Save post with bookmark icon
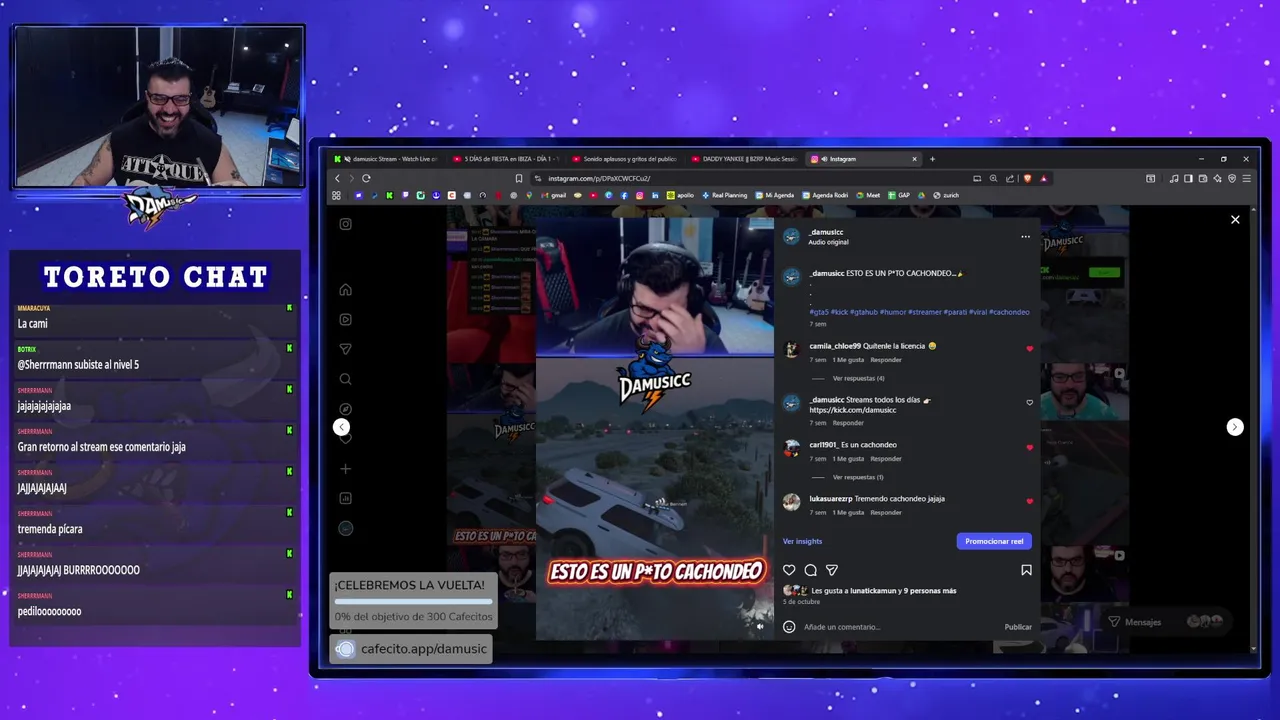1280x720 pixels. click(1026, 570)
